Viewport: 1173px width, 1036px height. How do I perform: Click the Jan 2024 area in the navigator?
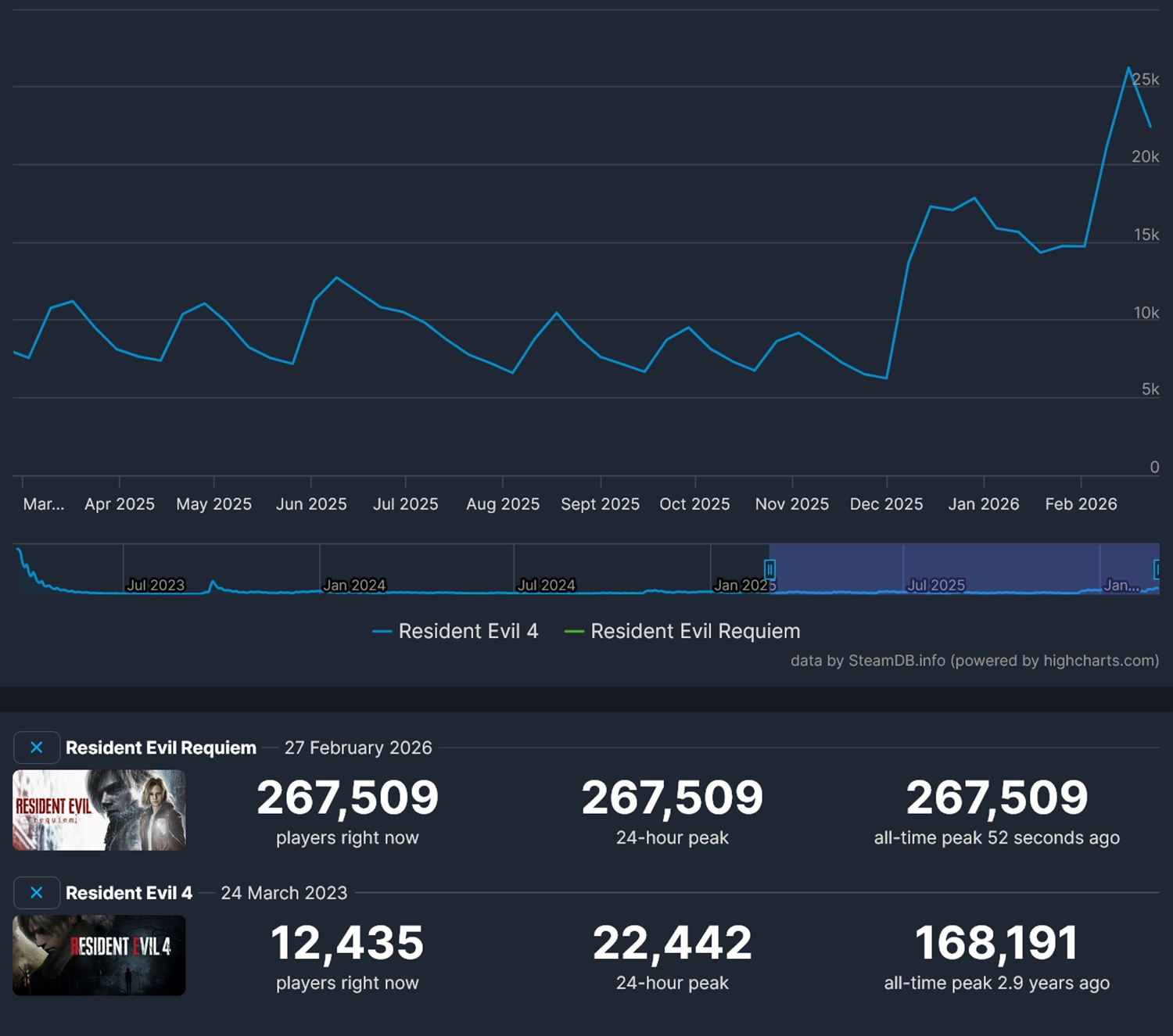tap(354, 584)
